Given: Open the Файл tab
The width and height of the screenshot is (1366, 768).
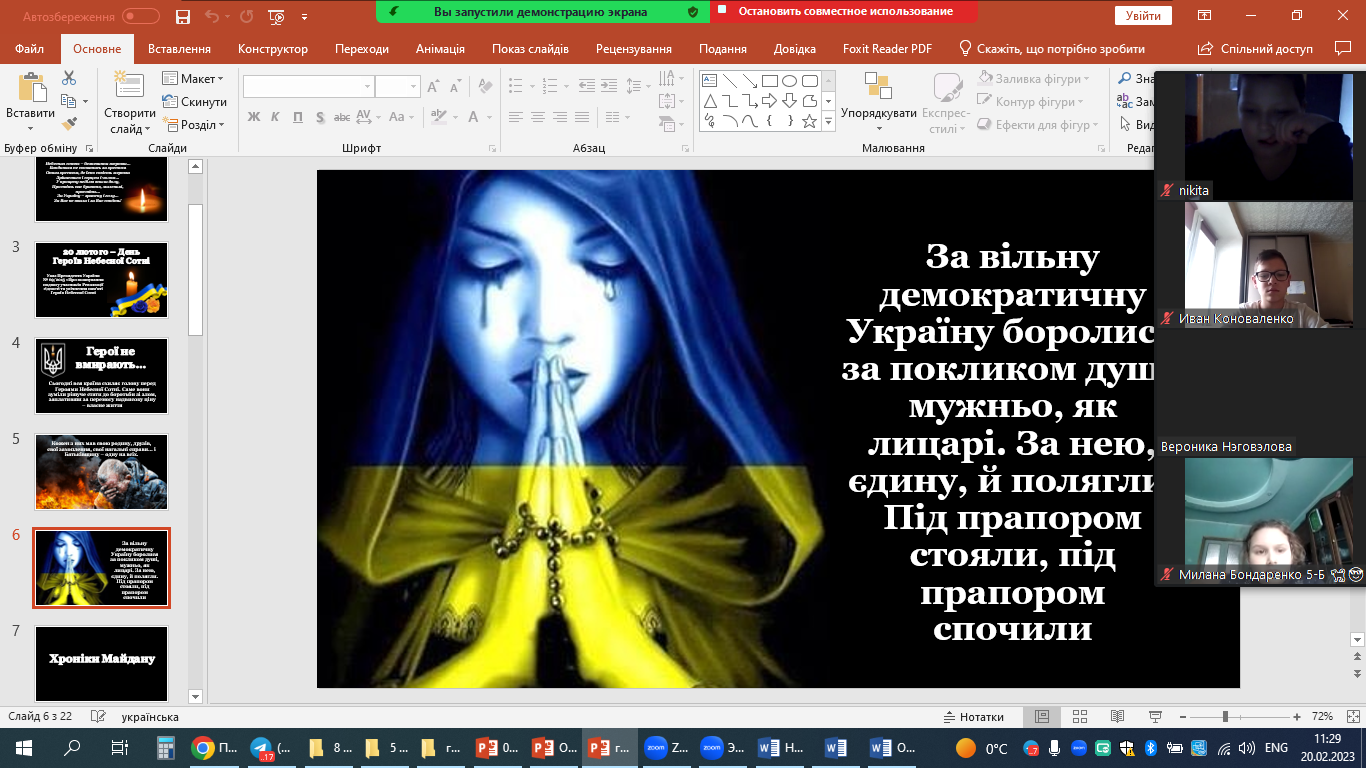Looking at the screenshot, I should (x=30, y=48).
